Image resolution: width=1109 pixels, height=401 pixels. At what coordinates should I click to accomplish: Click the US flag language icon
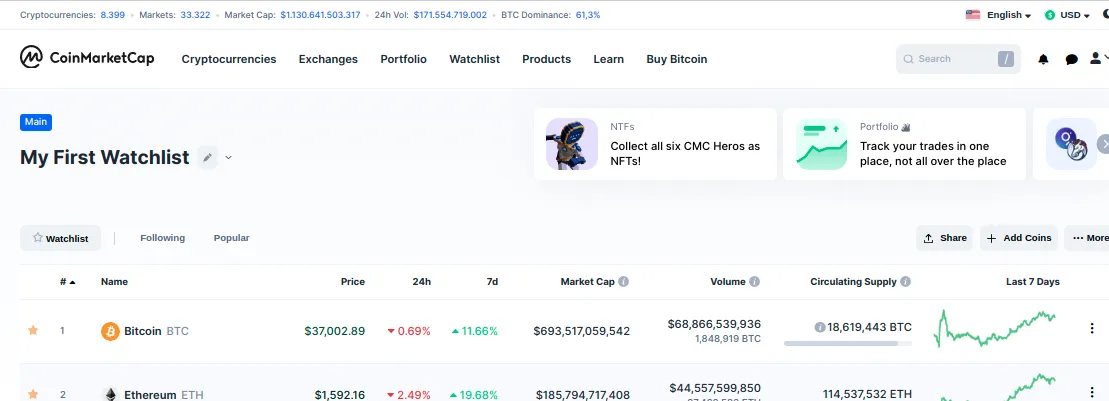pyautogui.click(x=973, y=14)
